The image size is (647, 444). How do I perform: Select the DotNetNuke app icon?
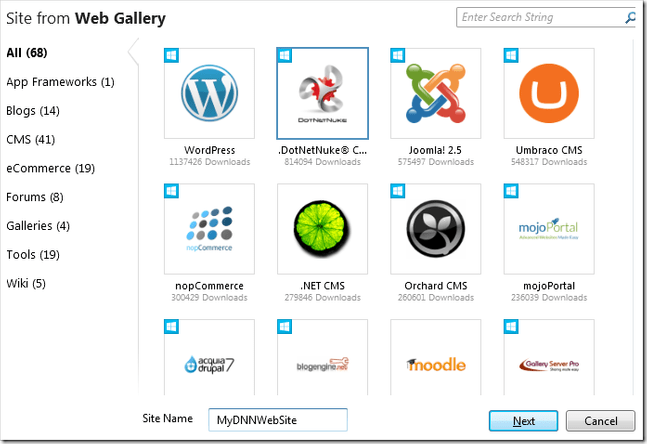(322, 93)
